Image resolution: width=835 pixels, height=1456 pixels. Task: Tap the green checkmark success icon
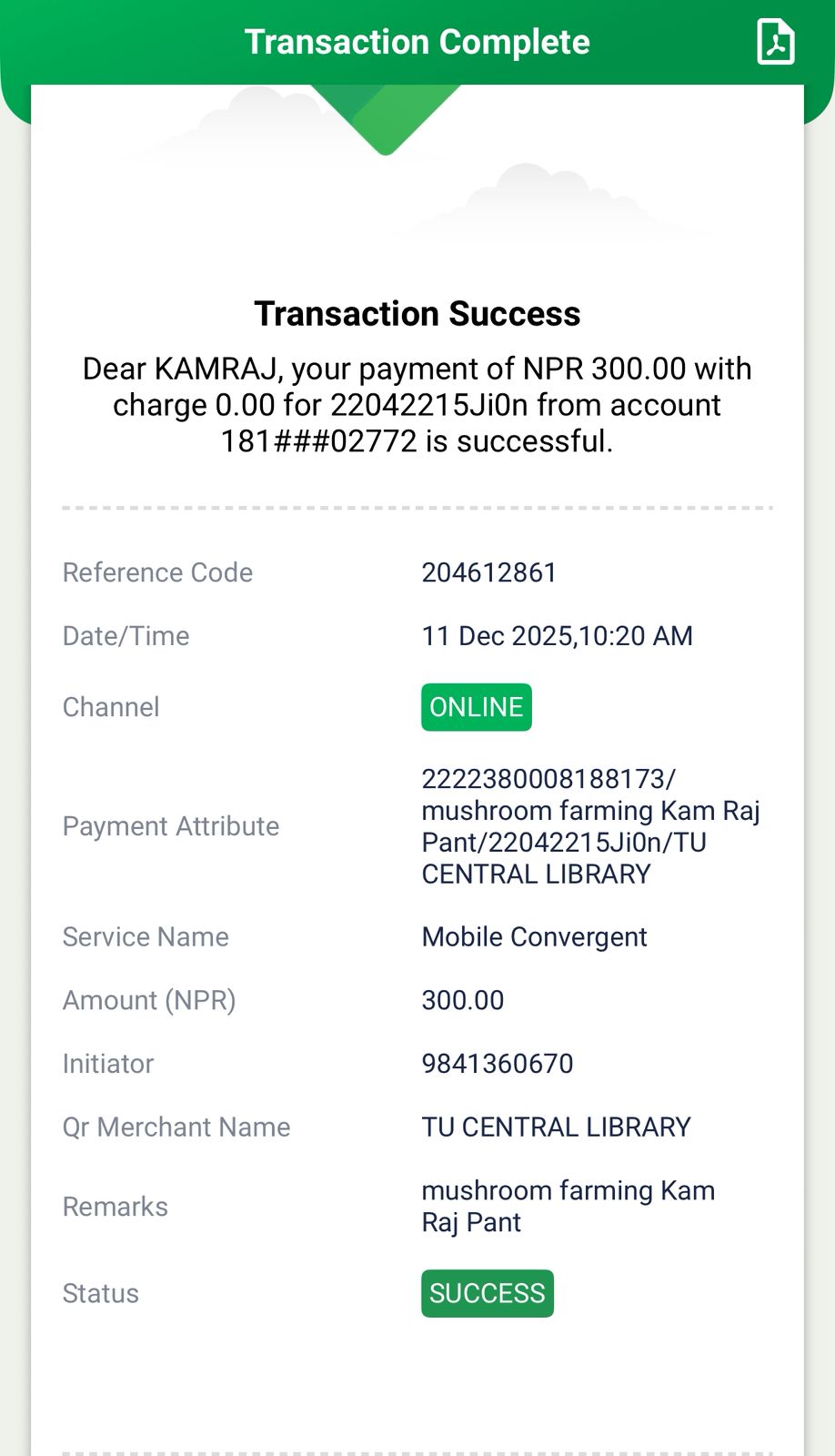386,116
